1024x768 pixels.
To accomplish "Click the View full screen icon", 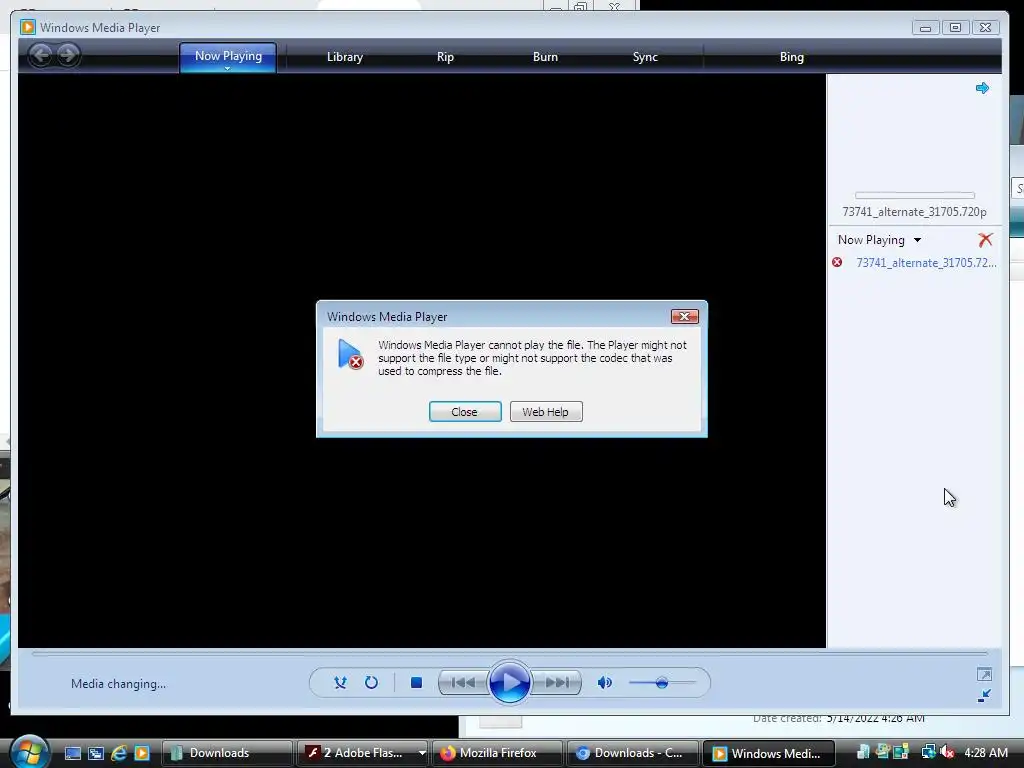I will (984, 674).
